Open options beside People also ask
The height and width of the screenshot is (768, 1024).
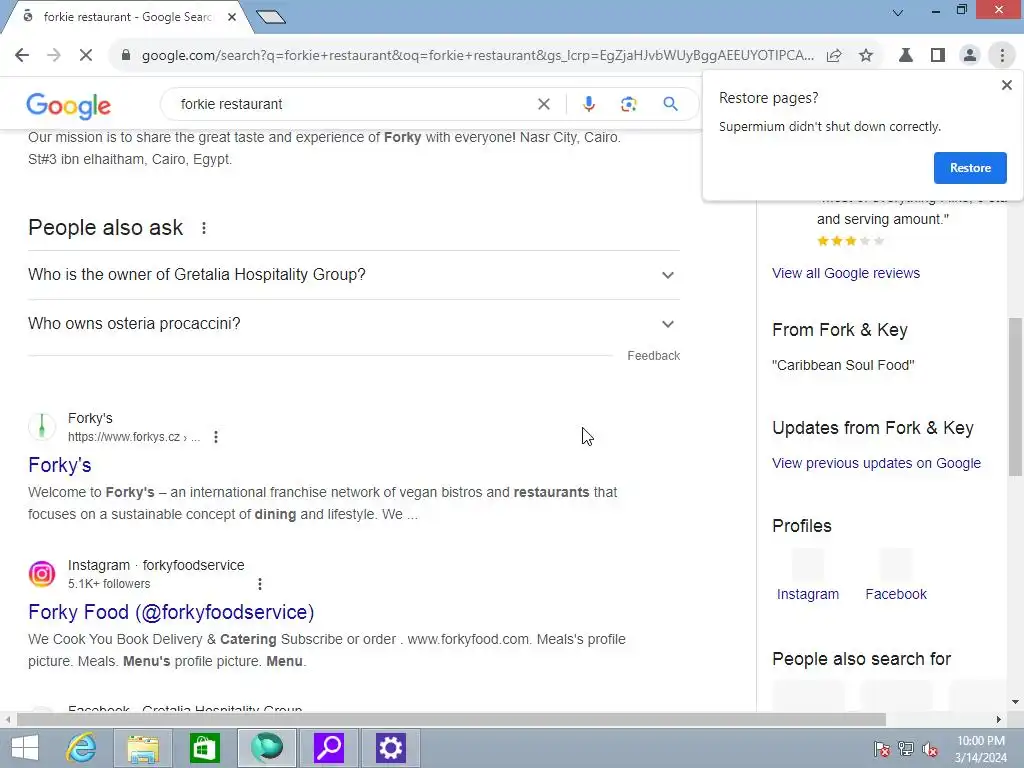pyautogui.click(x=204, y=228)
